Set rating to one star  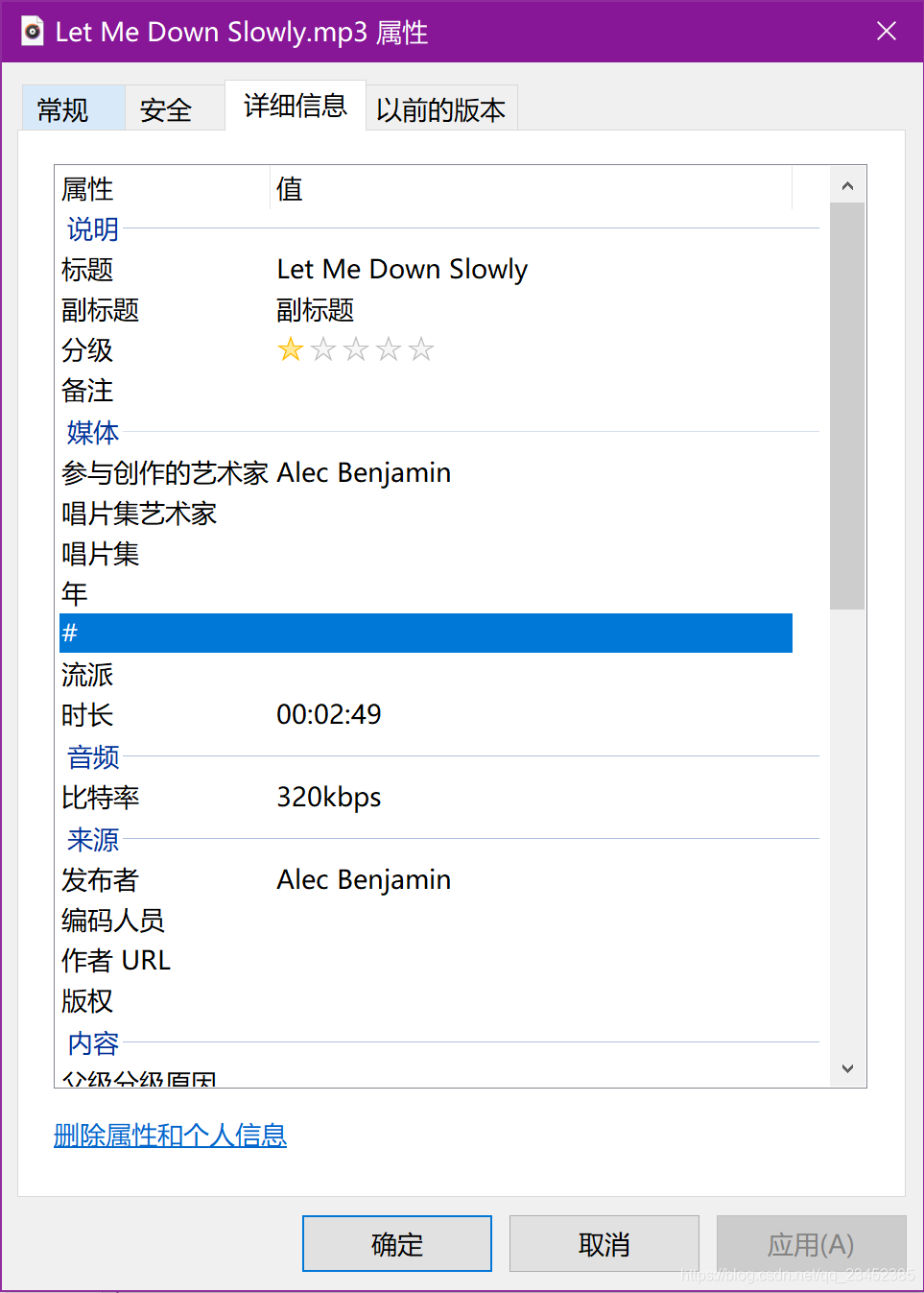pyautogui.click(x=291, y=349)
